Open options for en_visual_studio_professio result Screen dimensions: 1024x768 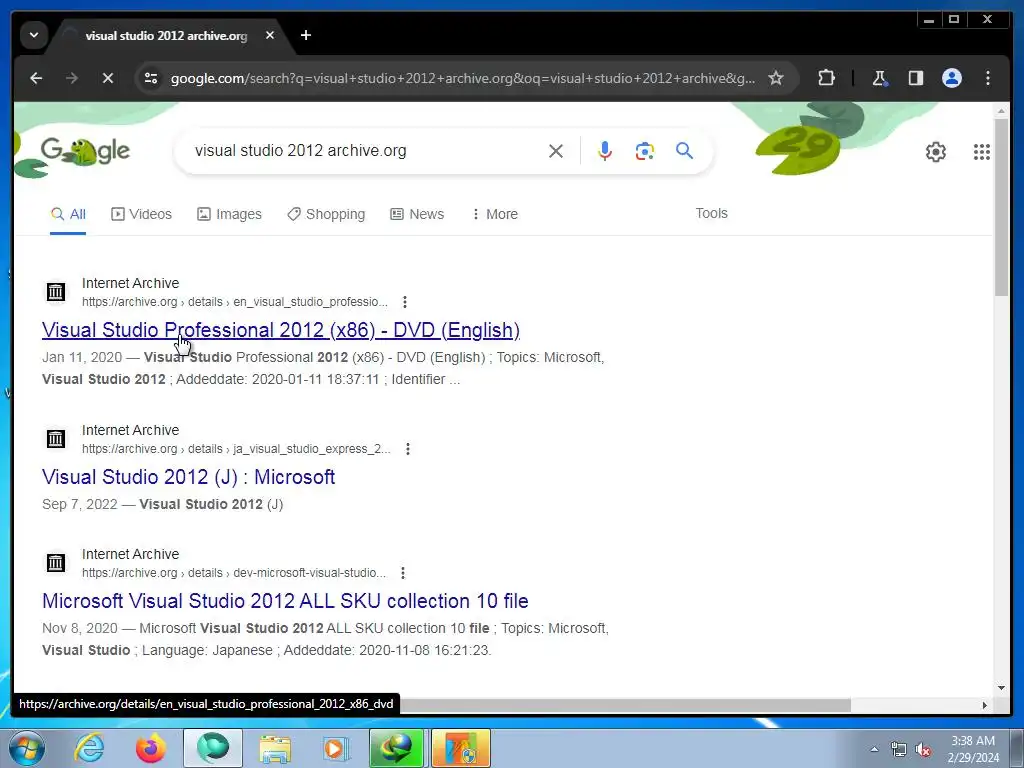[x=405, y=302]
